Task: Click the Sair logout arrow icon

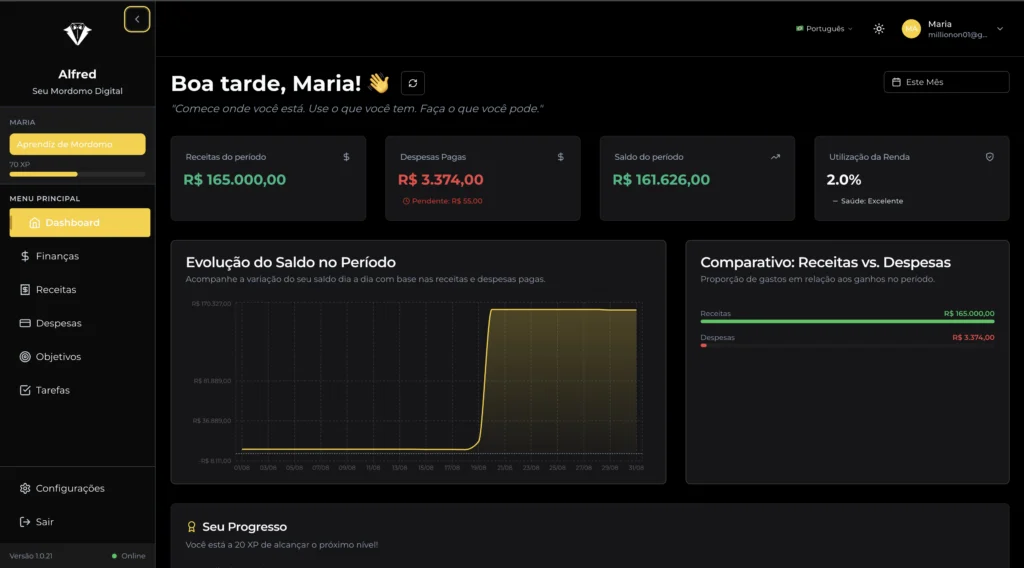Action: point(25,522)
